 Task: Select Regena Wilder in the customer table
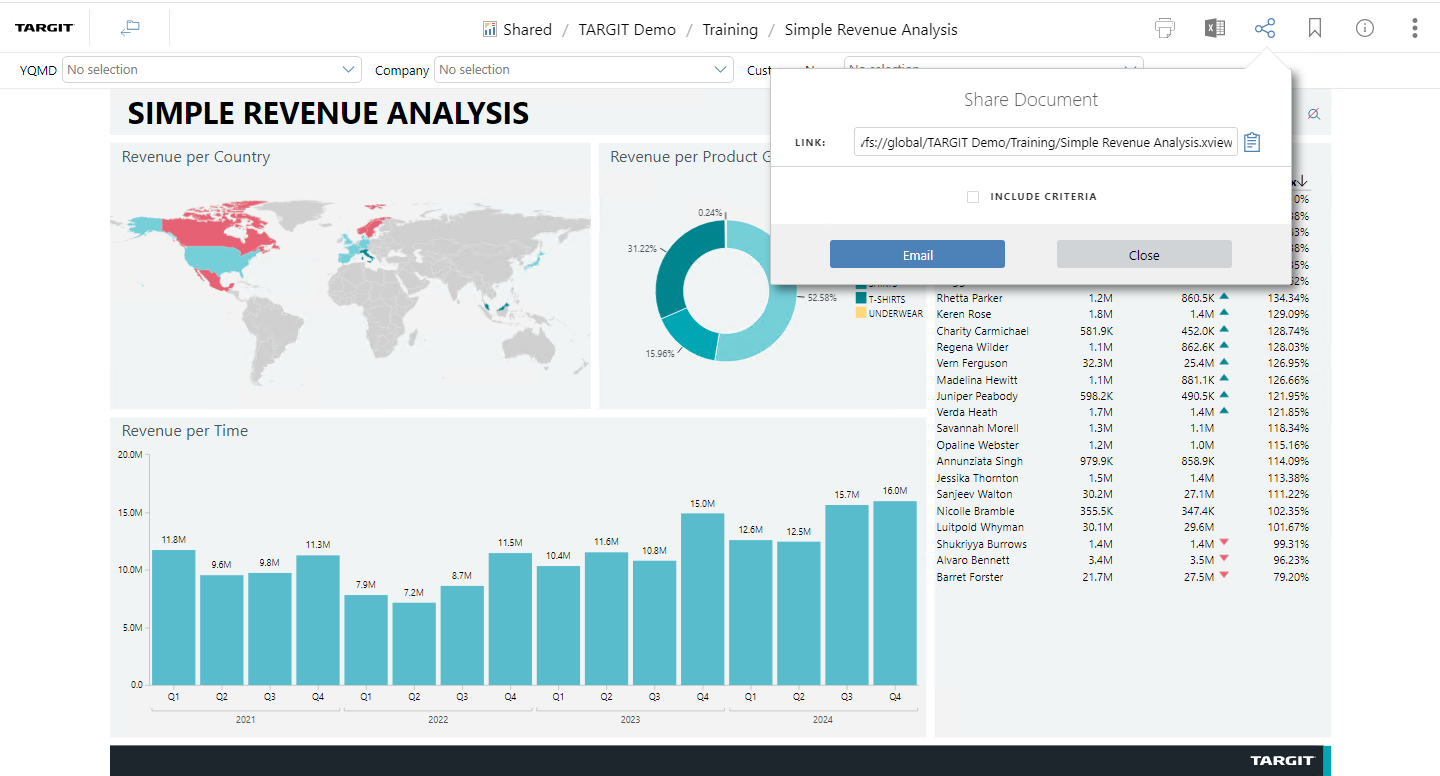972,347
